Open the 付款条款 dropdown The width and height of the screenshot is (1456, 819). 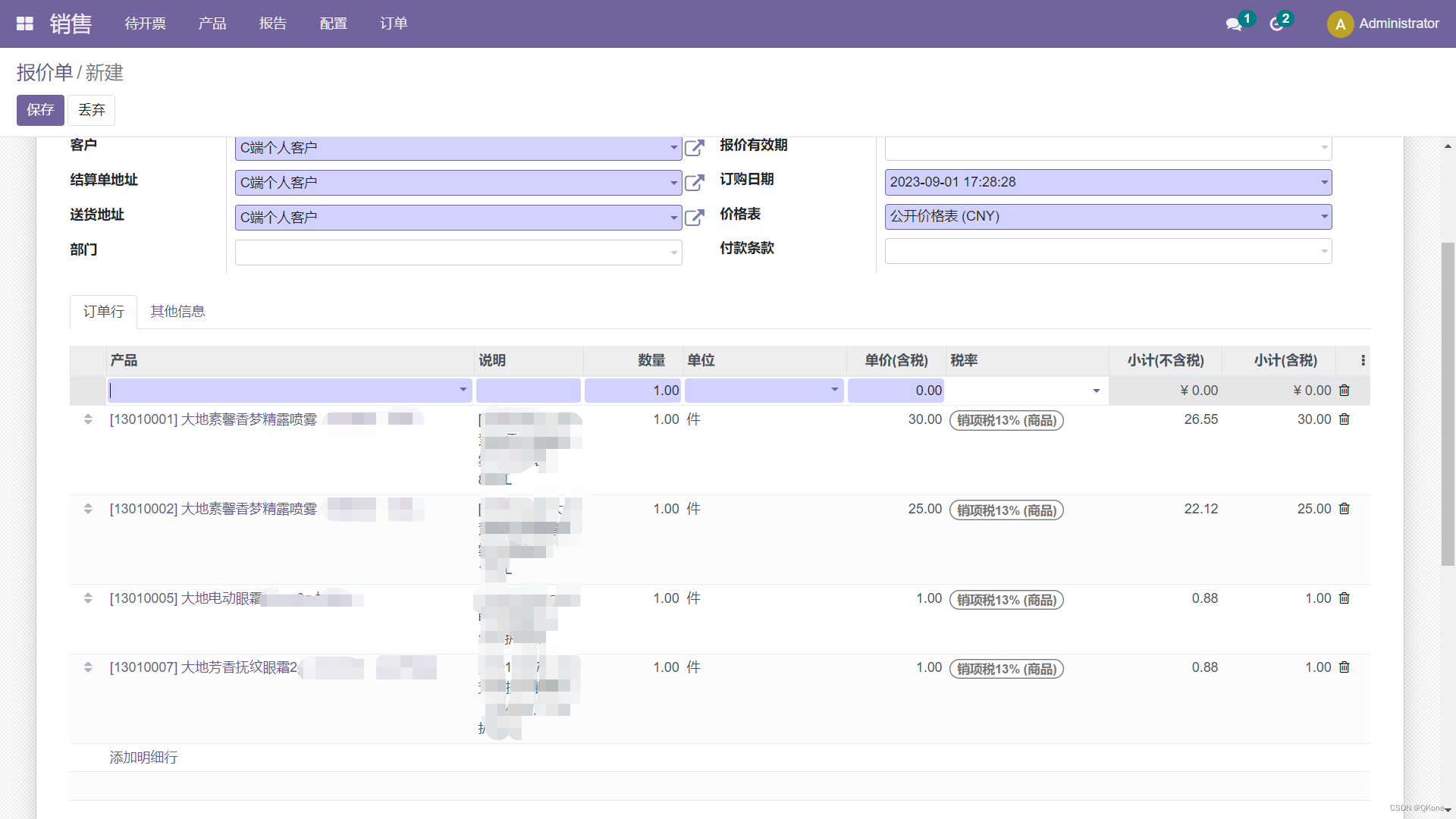1323,251
